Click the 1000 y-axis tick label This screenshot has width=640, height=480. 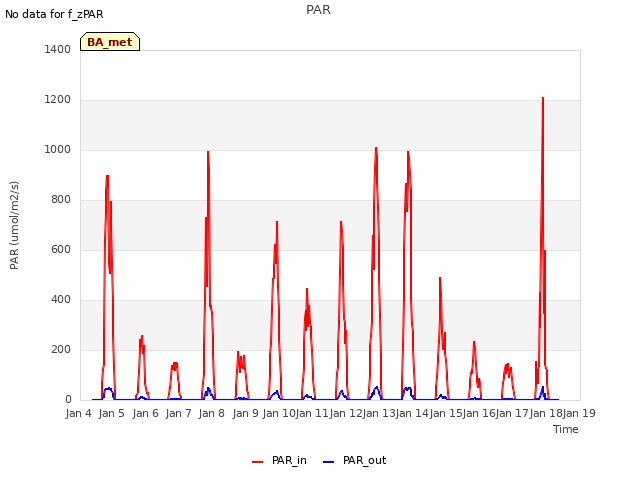coord(58,149)
